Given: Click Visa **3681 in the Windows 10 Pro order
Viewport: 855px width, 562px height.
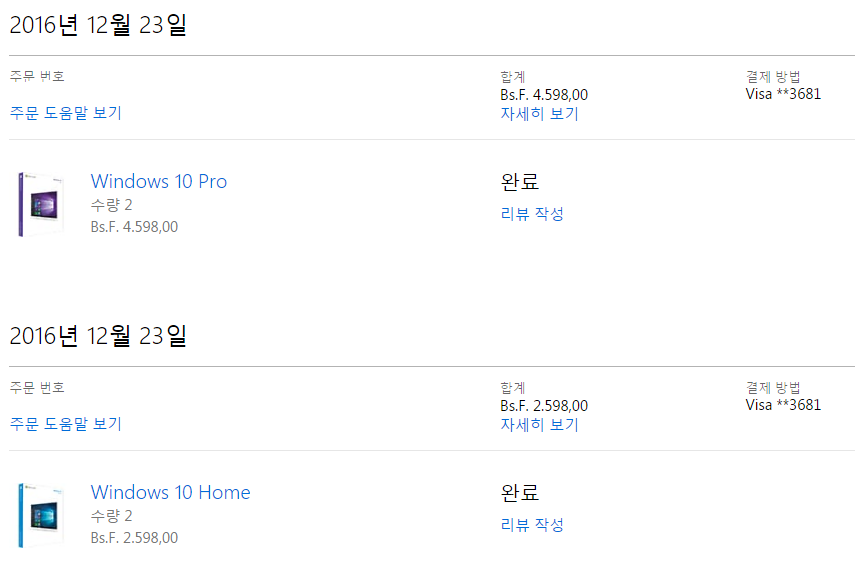Looking at the screenshot, I should point(783,95).
